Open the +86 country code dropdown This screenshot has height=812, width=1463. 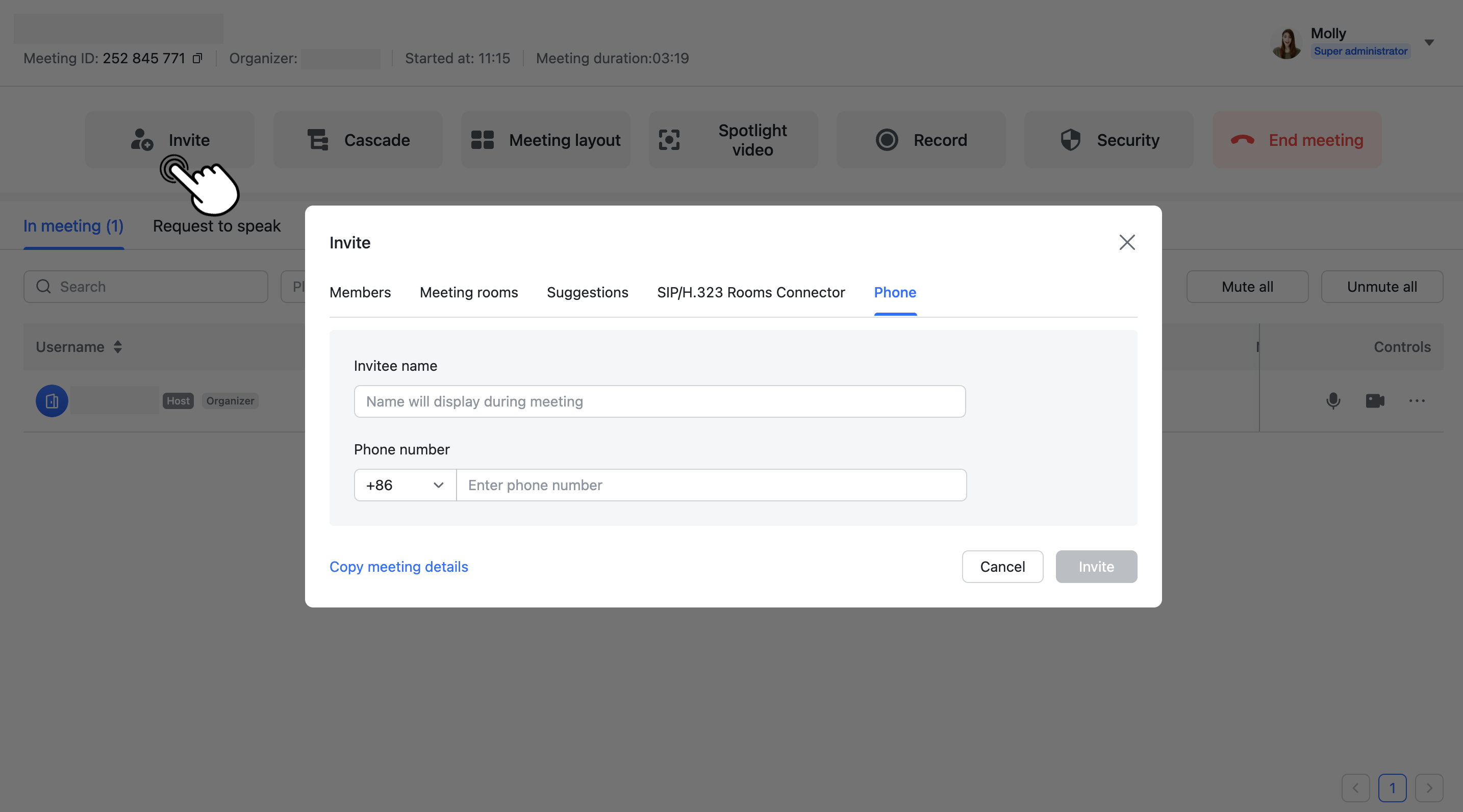pyautogui.click(x=404, y=485)
